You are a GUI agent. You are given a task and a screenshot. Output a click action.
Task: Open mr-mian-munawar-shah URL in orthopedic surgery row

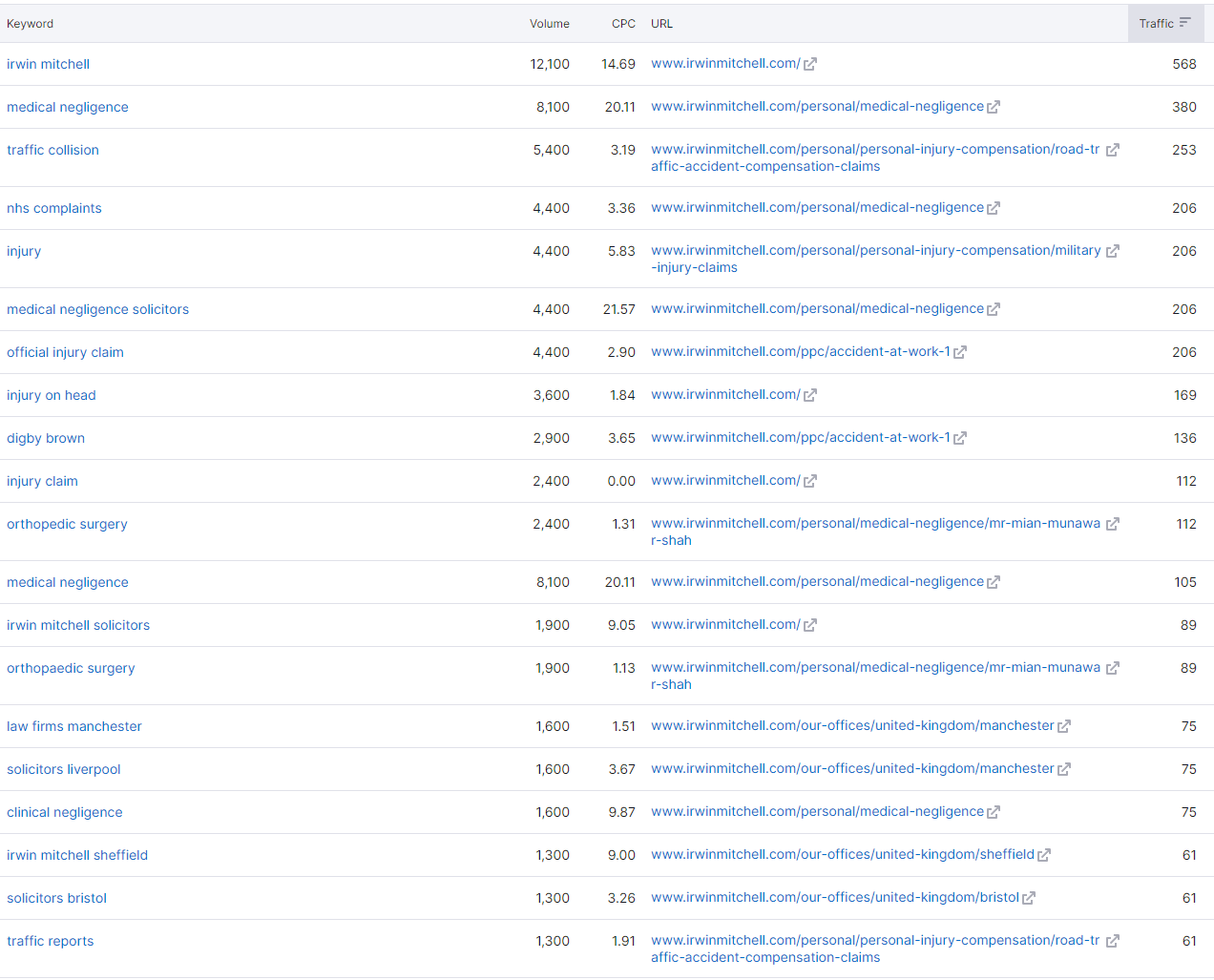tap(876, 532)
